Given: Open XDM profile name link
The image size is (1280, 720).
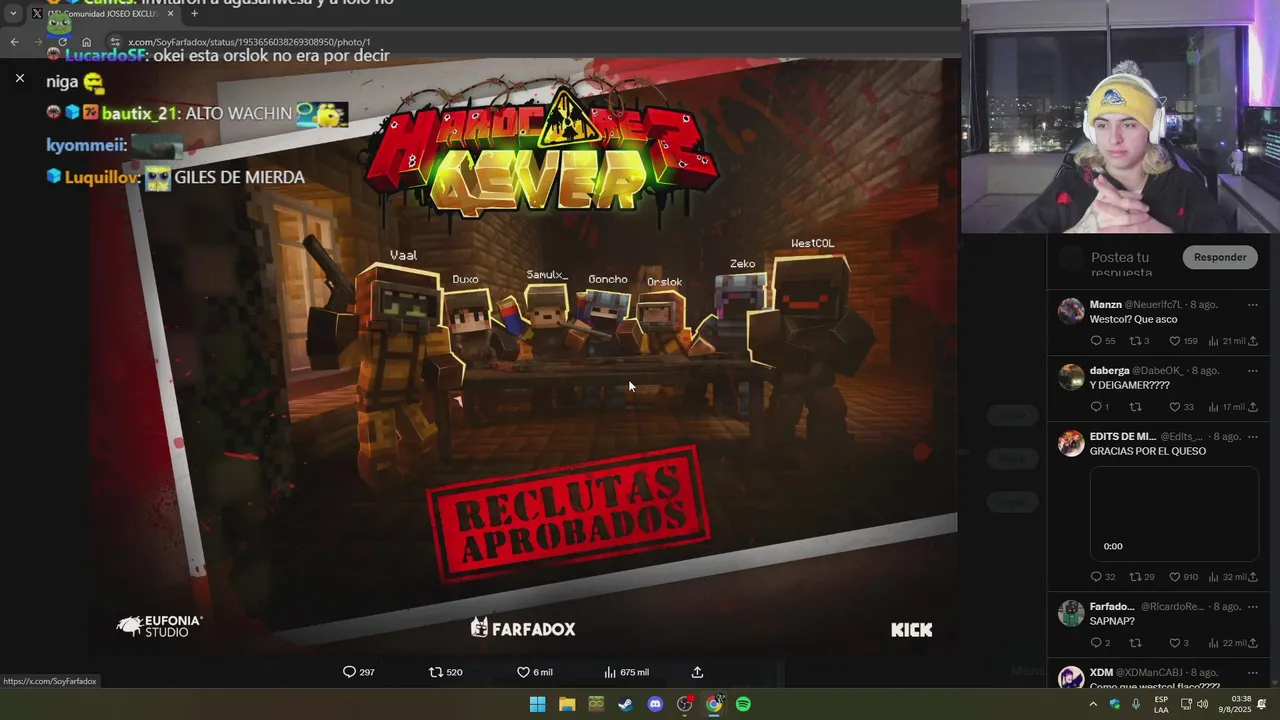Looking at the screenshot, I should (x=1101, y=672).
